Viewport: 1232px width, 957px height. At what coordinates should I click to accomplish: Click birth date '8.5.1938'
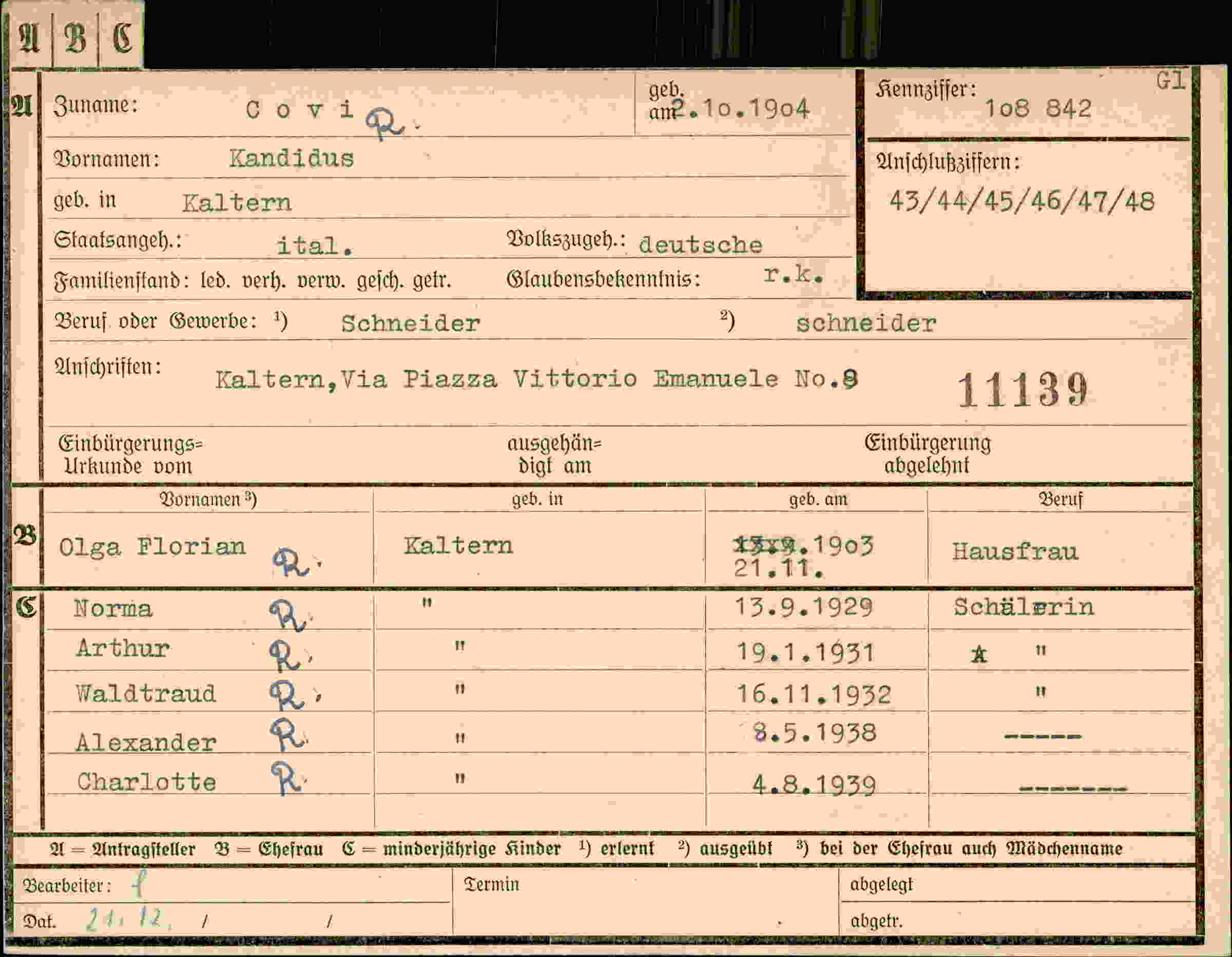pyautogui.click(x=815, y=733)
